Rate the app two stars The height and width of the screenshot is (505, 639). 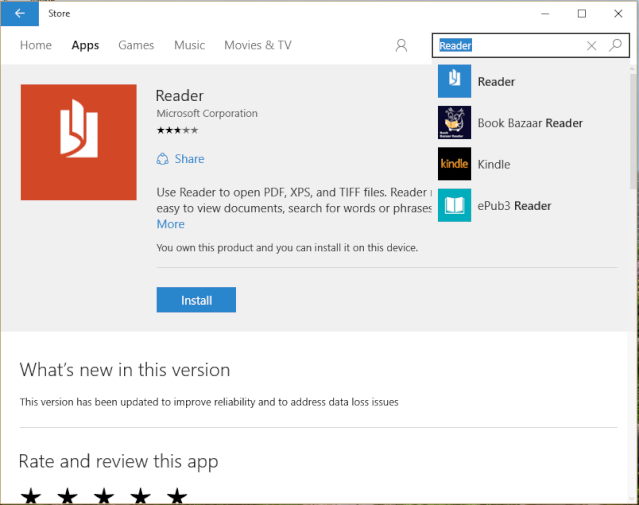click(67, 496)
